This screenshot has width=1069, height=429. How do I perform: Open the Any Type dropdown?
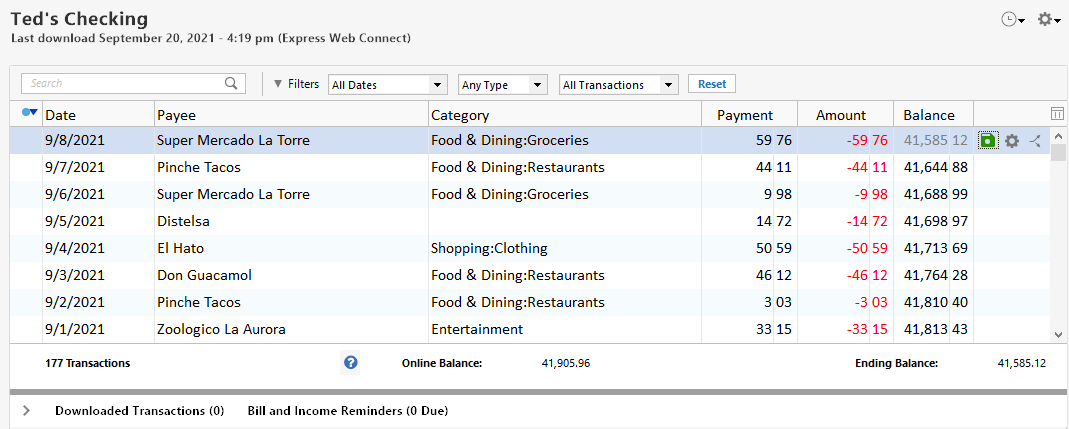click(x=502, y=85)
